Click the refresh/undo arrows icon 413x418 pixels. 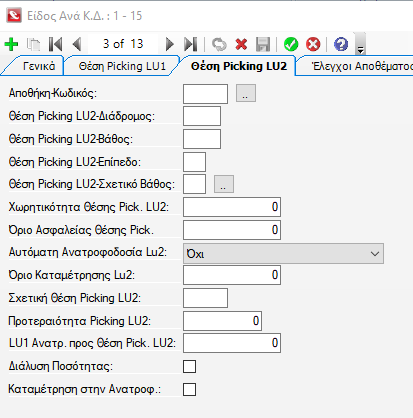(x=219, y=44)
